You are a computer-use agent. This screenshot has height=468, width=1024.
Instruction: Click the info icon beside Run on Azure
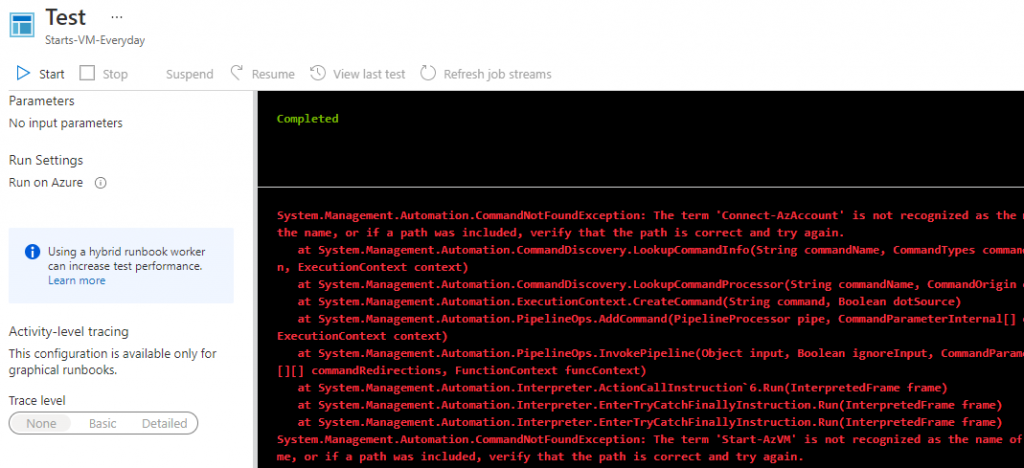[x=100, y=183]
